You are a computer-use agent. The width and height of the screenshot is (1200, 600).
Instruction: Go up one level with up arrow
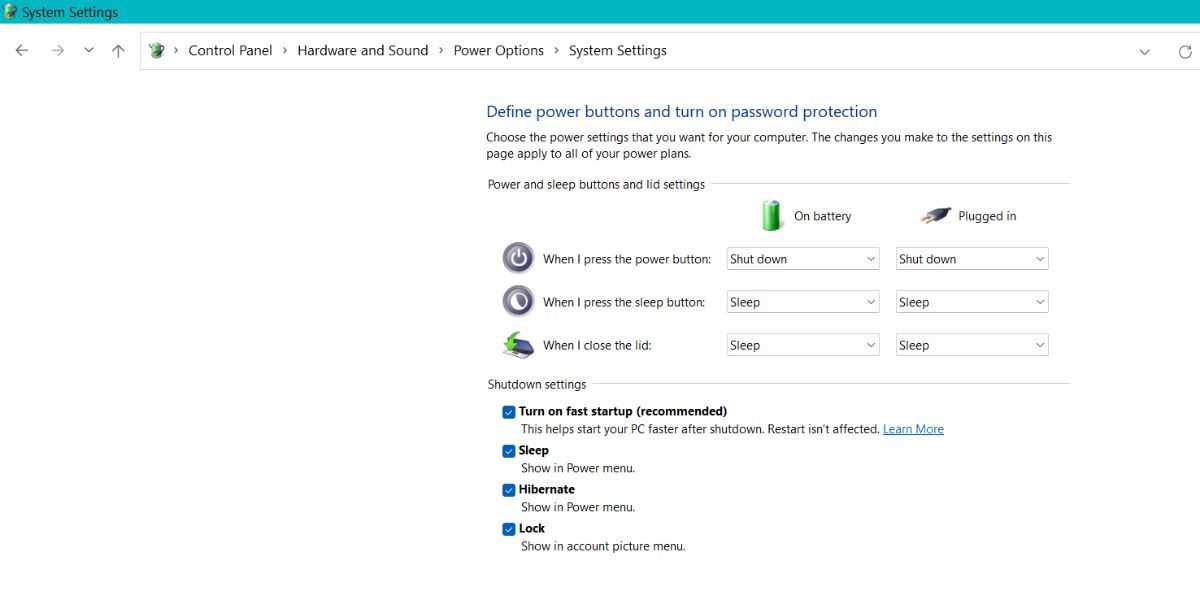(118, 51)
